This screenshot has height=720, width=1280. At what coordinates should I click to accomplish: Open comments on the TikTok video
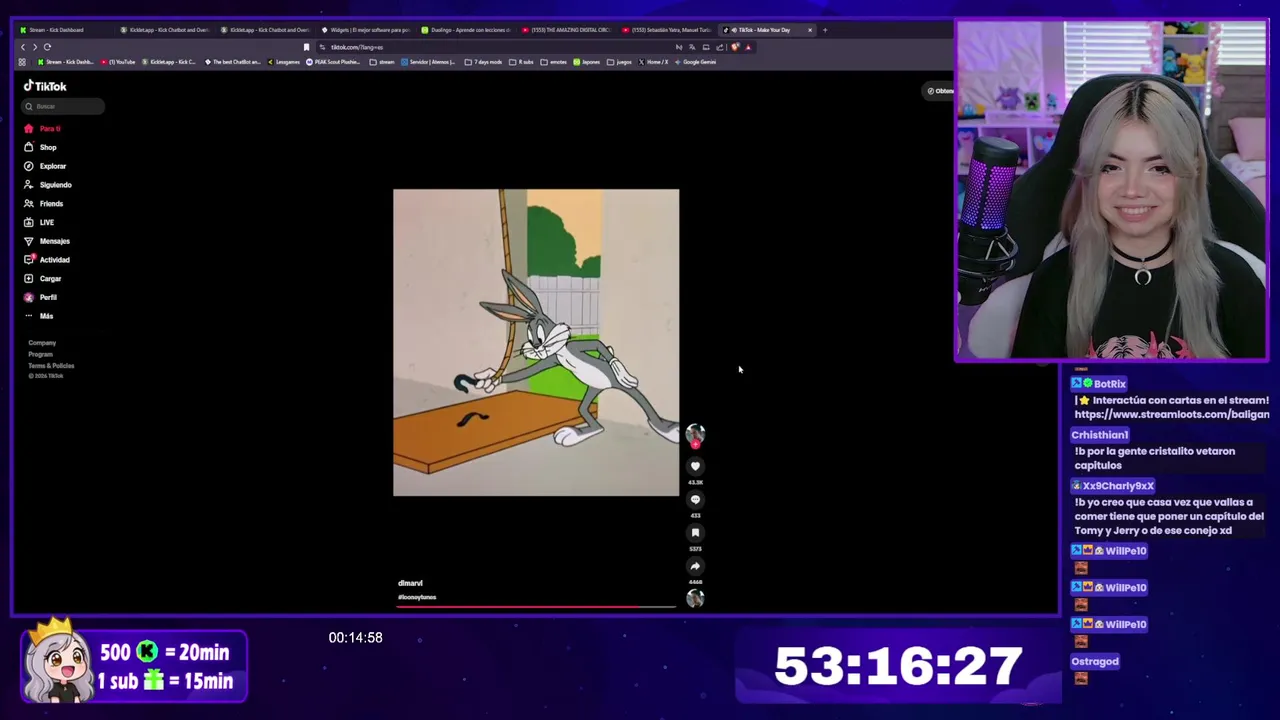coord(695,499)
